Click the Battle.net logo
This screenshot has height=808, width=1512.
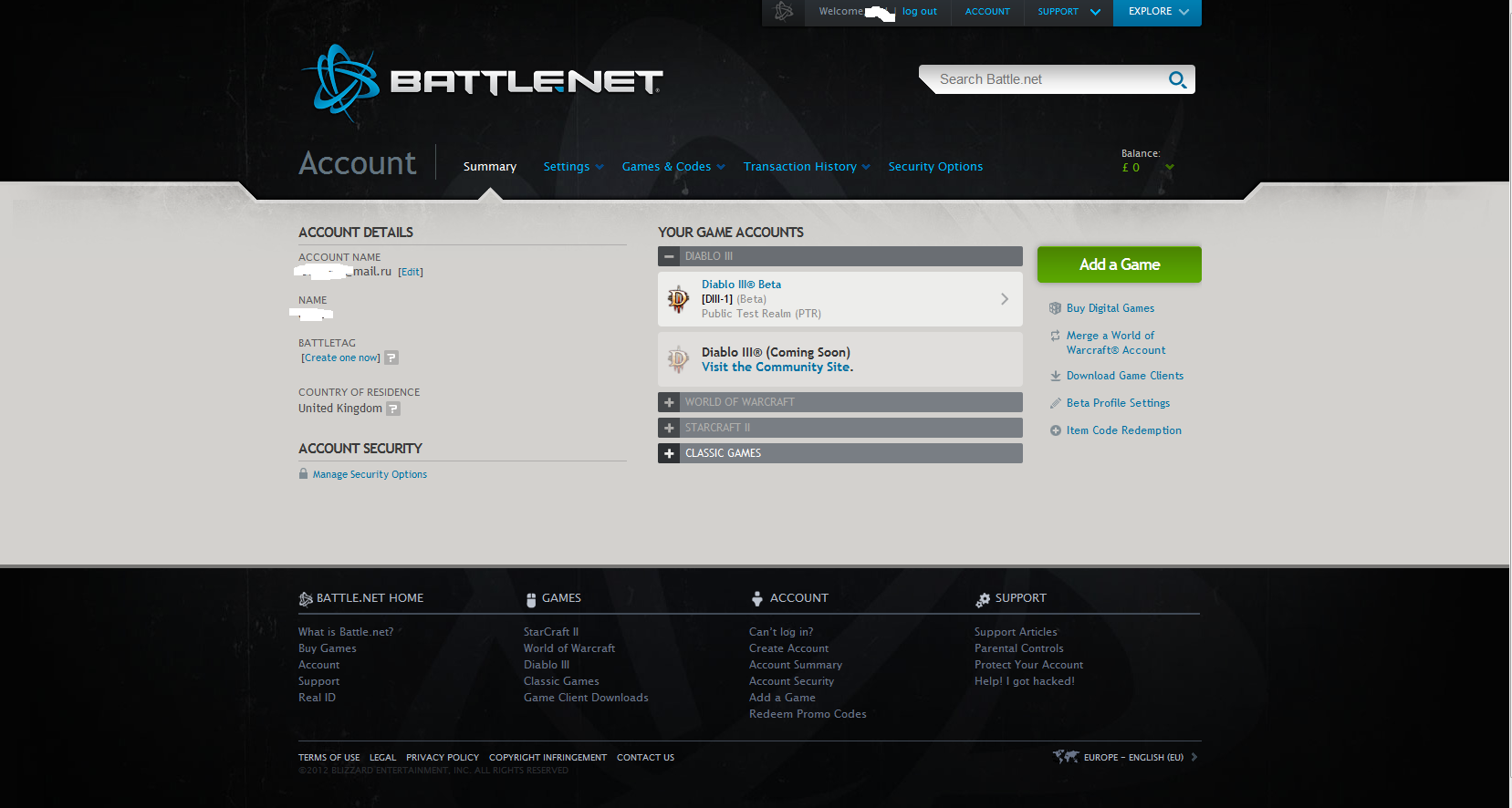tap(481, 83)
